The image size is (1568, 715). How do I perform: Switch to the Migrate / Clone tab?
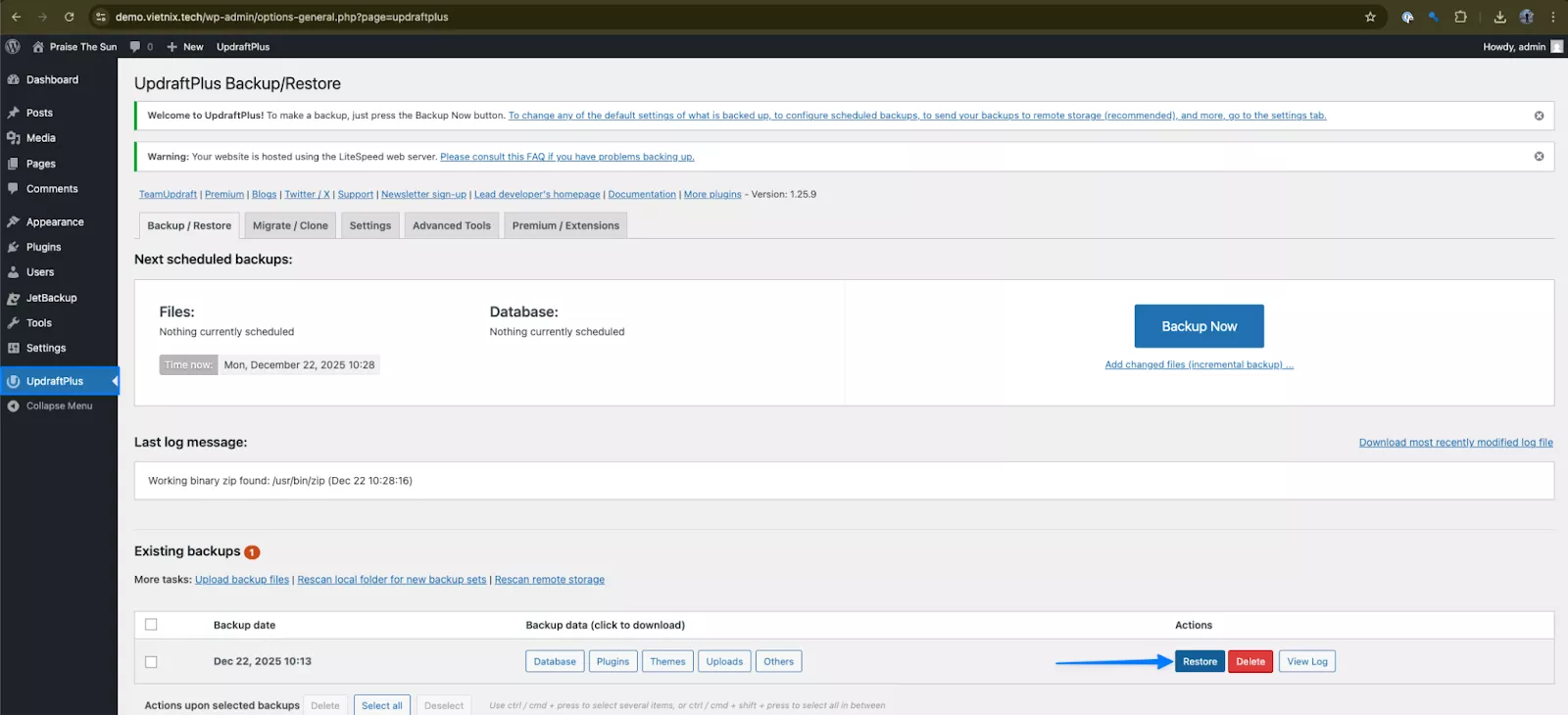tap(290, 225)
